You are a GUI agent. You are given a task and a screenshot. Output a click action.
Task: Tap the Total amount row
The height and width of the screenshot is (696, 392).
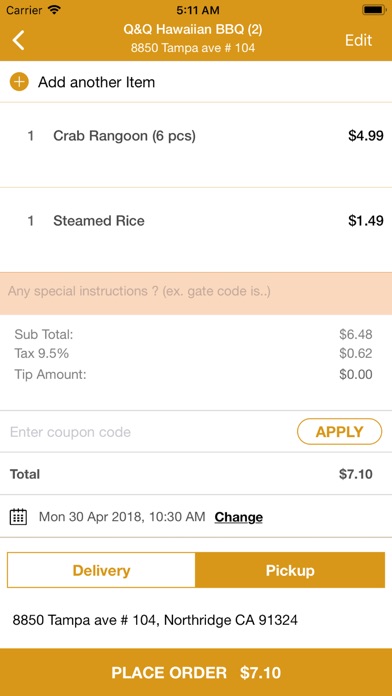tap(196, 474)
